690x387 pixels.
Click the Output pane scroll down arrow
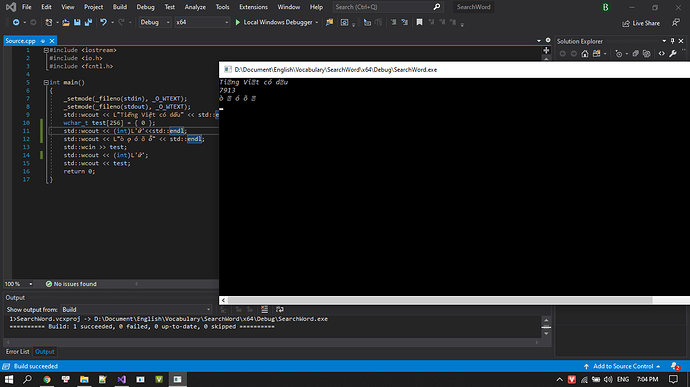click(x=546, y=334)
